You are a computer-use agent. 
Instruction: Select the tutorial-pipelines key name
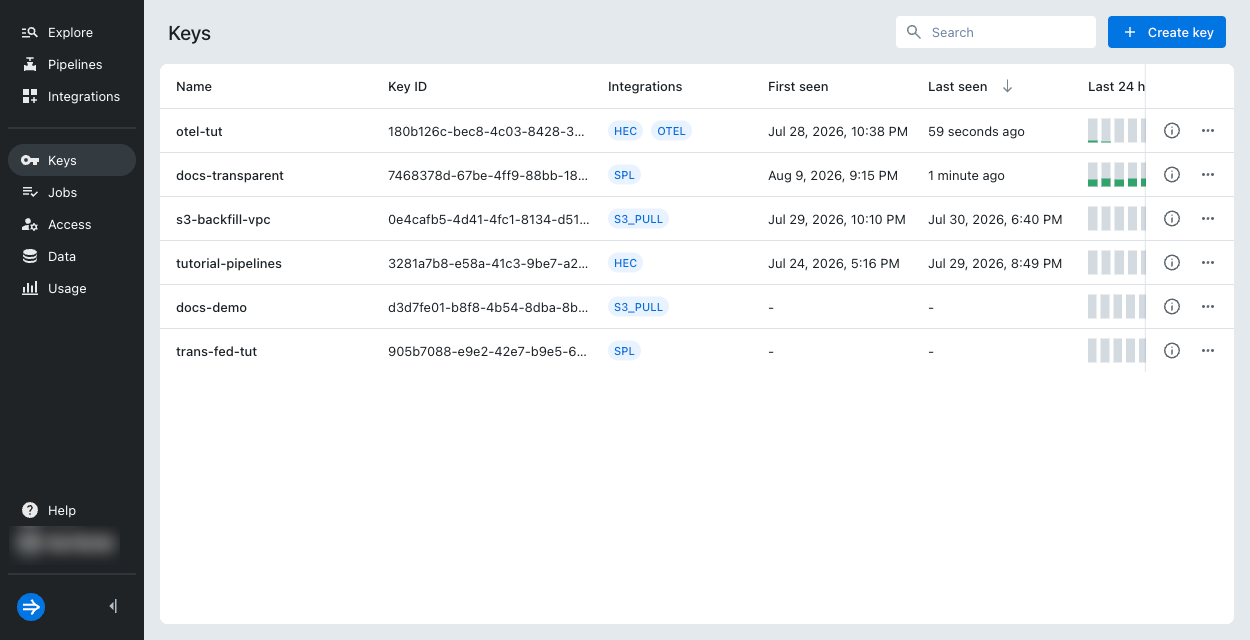(229, 263)
